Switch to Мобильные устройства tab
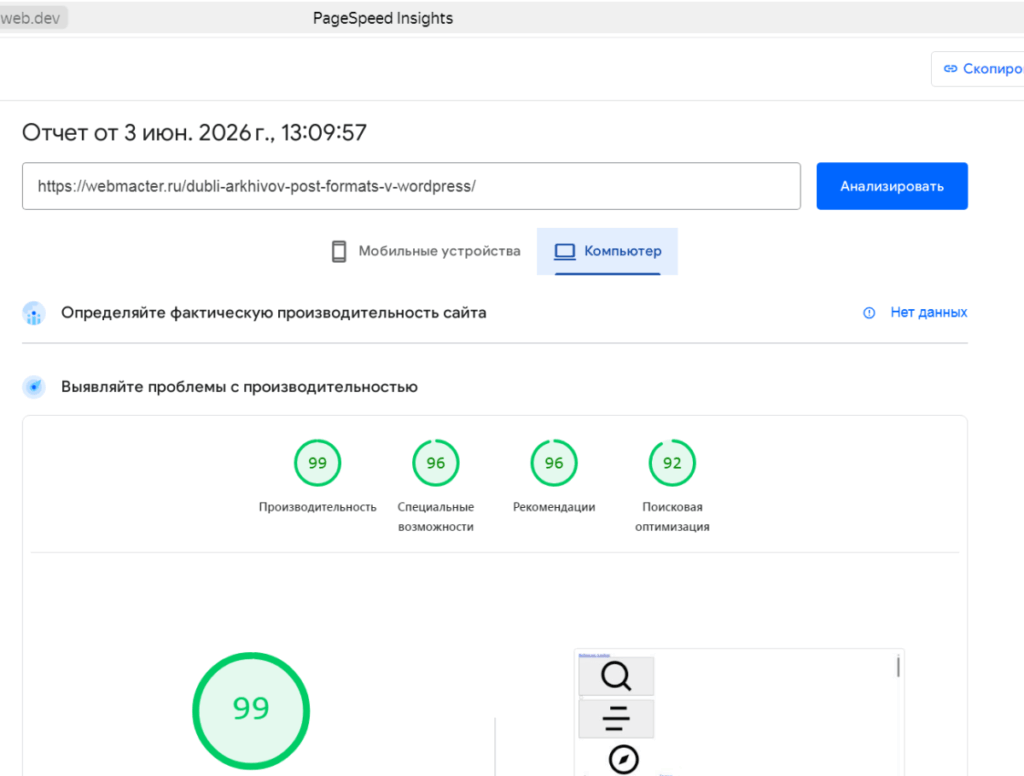The image size is (1024, 776). pyautogui.click(x=426, y=251)
